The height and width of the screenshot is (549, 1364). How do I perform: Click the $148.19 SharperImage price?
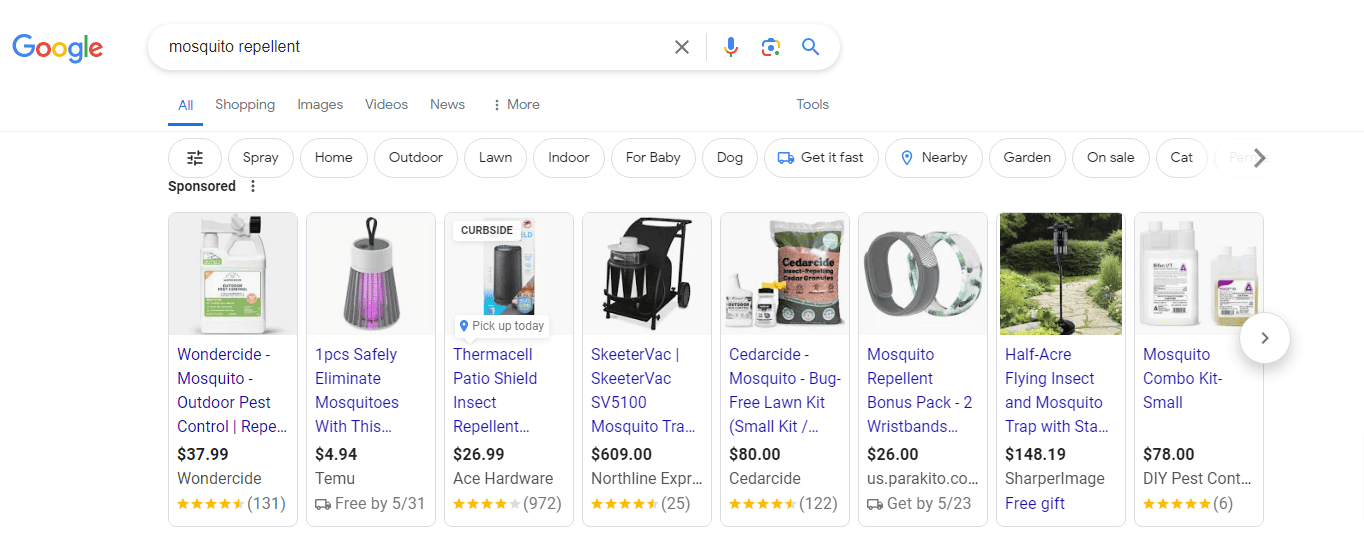1035,454
